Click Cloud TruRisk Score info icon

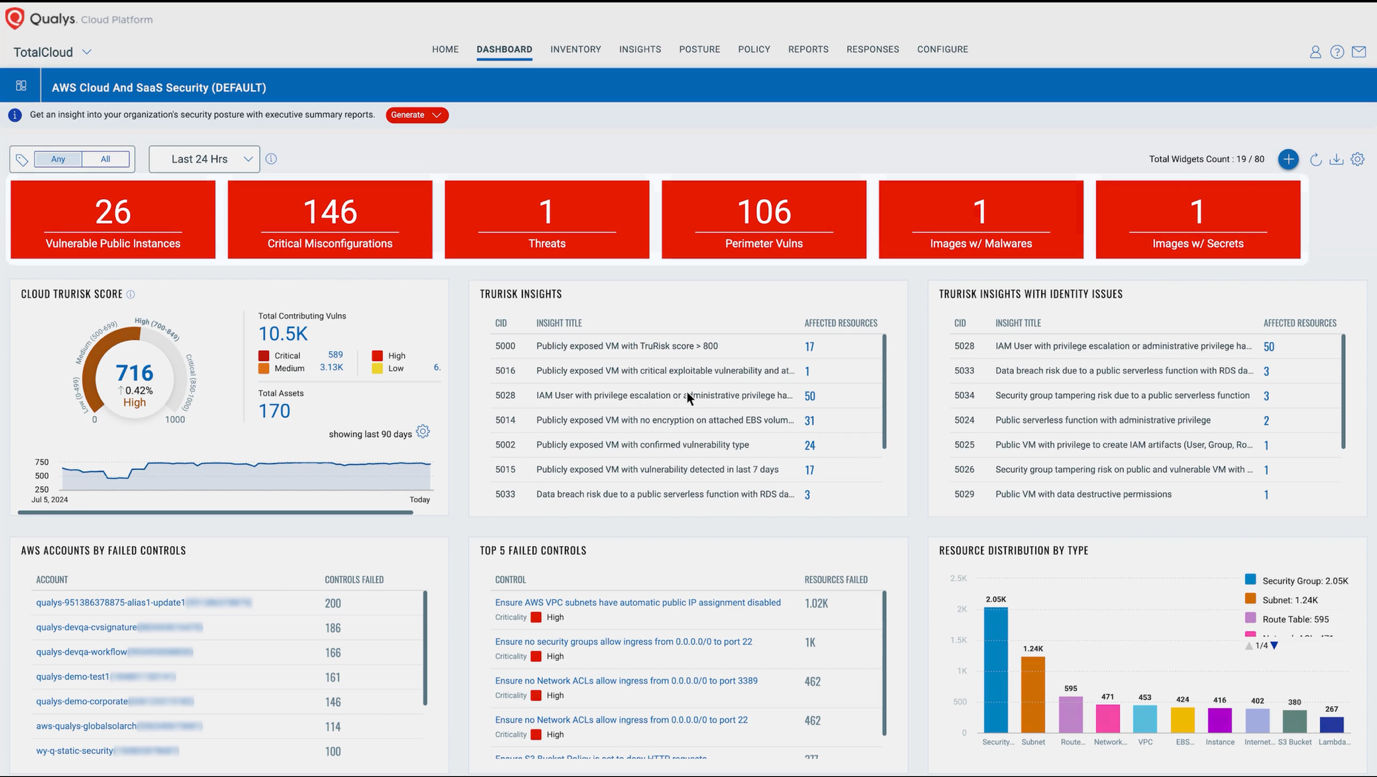(x=131, y=294)
